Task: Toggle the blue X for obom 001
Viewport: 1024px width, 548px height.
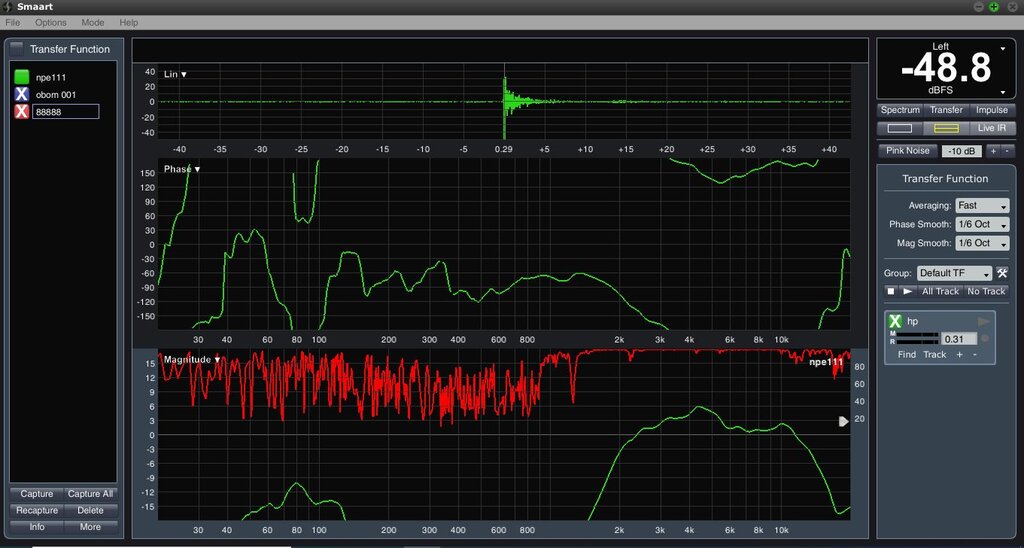Action: click(21, 94)
